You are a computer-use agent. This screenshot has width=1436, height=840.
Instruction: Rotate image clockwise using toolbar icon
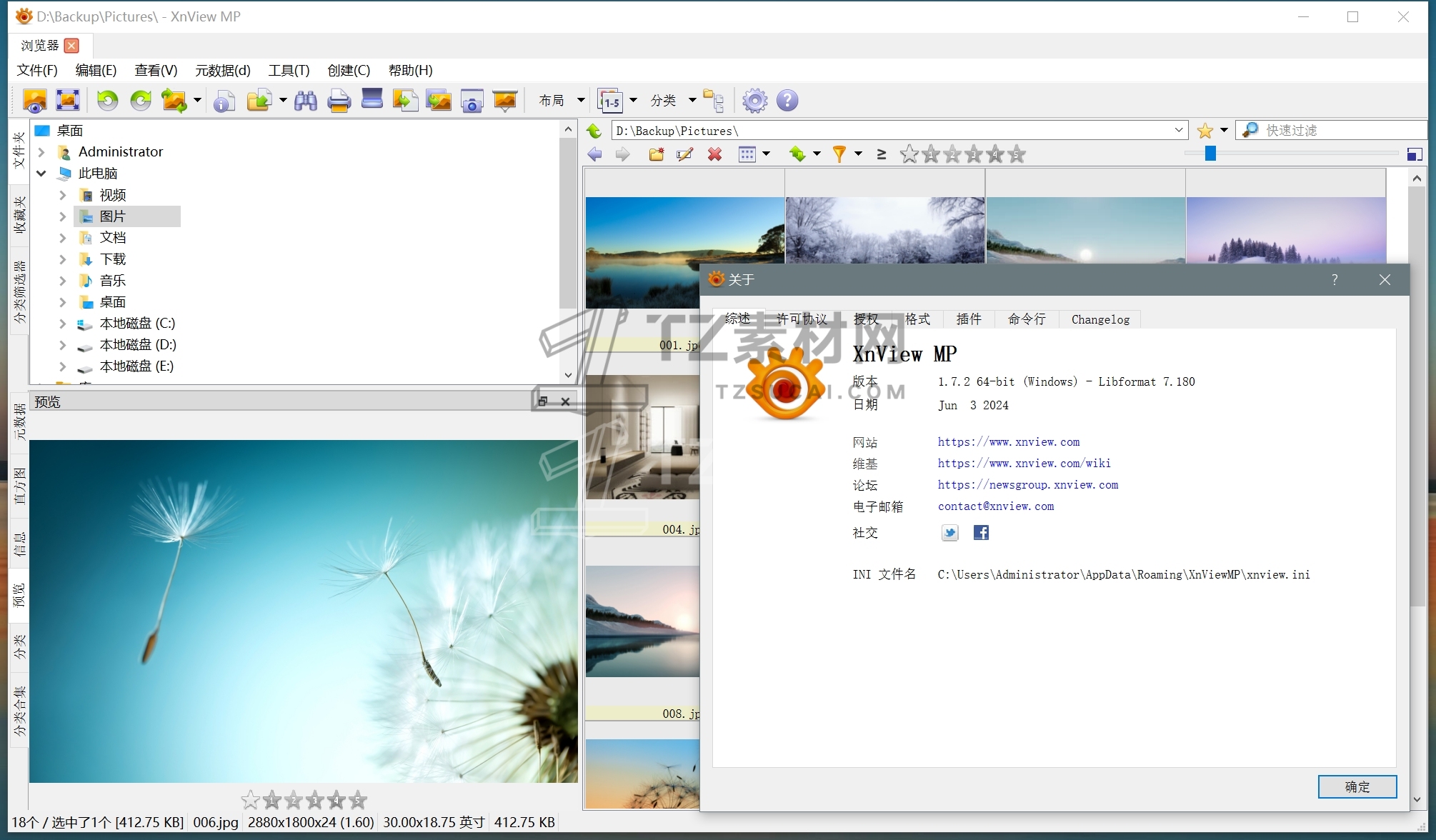141,101
